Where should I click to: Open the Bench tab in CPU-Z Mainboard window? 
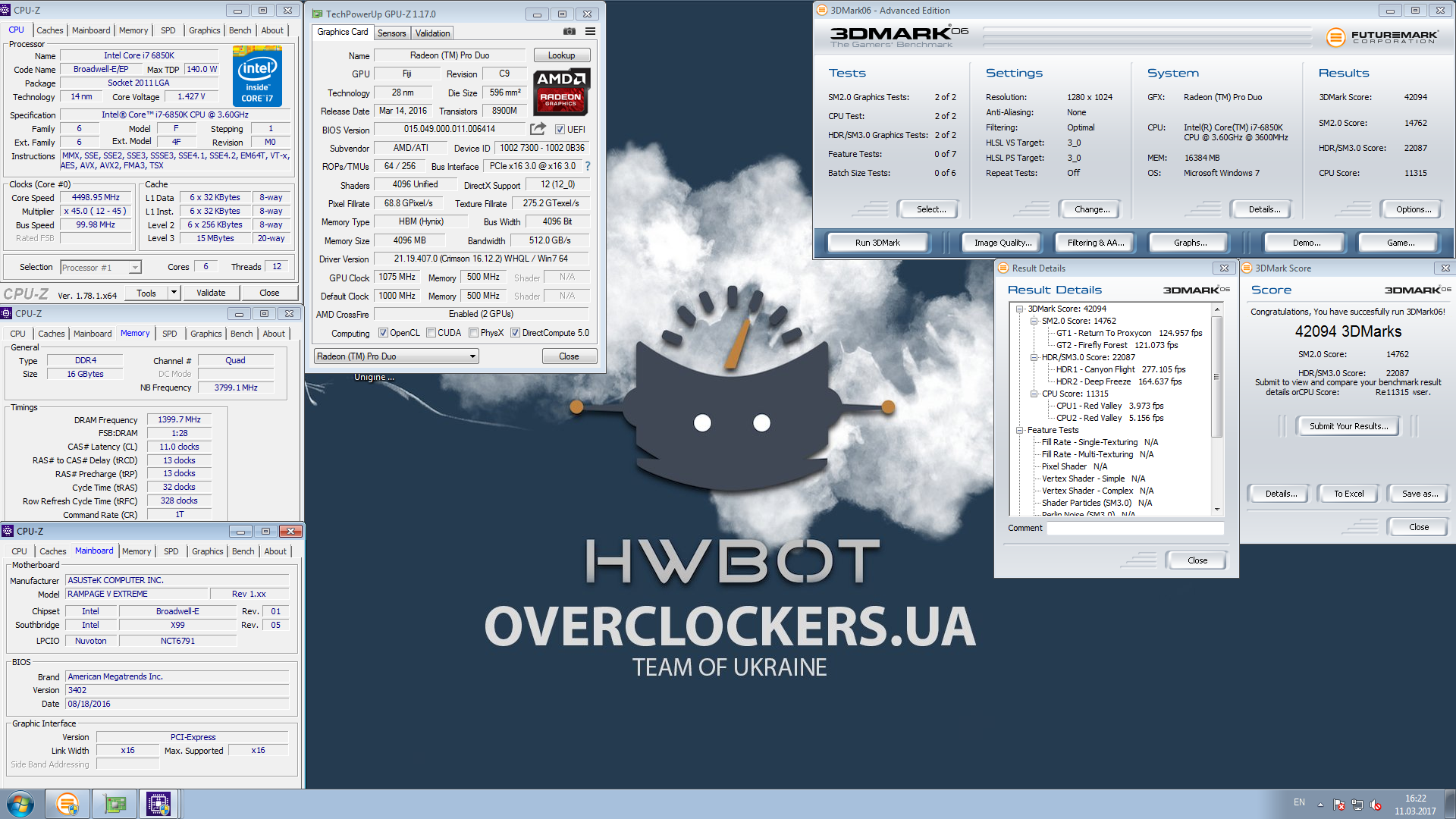pos(243,551)
